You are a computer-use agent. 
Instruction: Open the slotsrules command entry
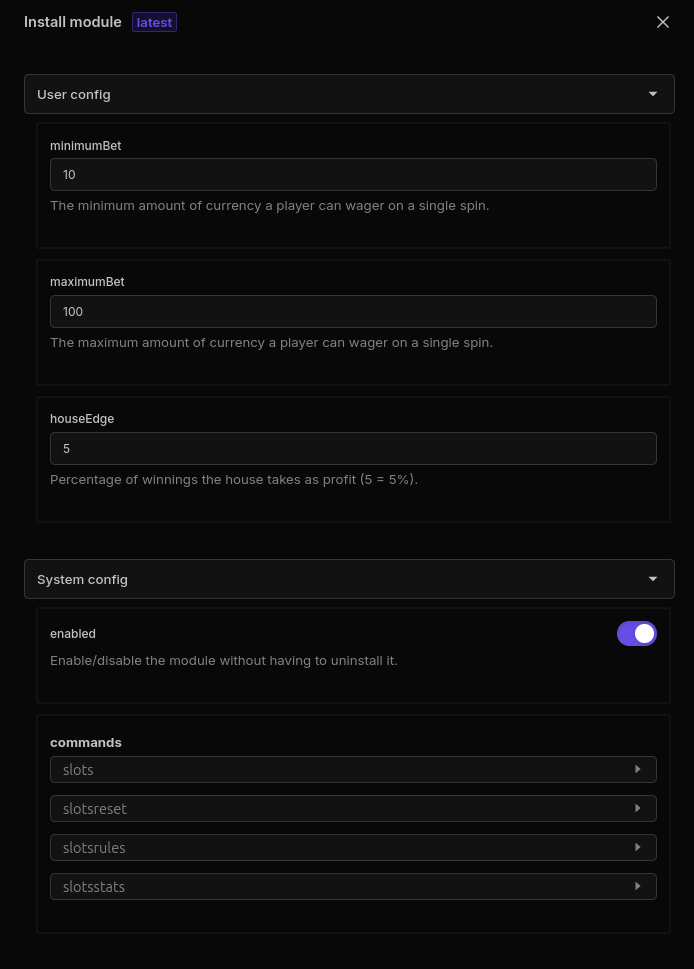(353, 847)
